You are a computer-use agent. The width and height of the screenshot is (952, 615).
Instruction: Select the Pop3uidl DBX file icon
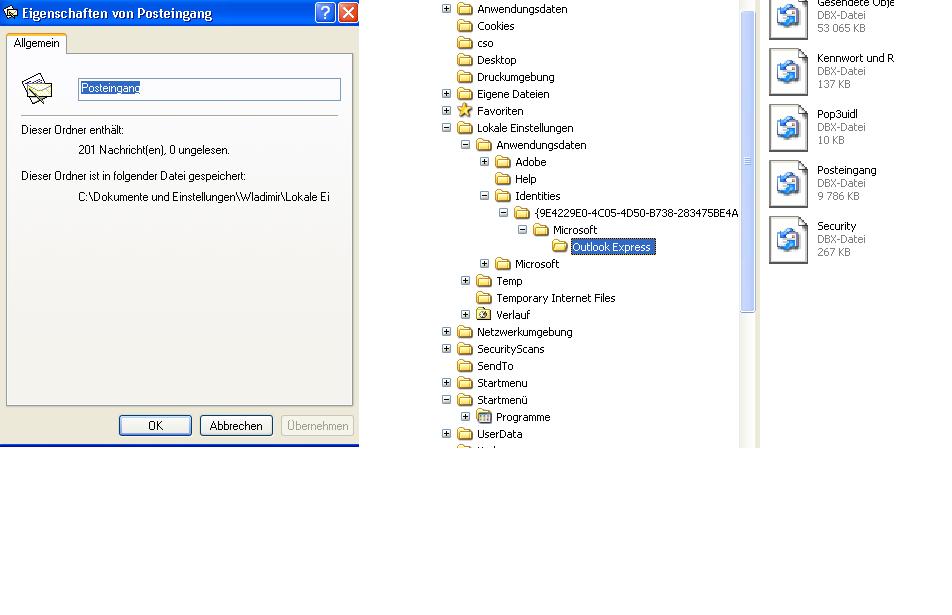(x=788, y=127)
